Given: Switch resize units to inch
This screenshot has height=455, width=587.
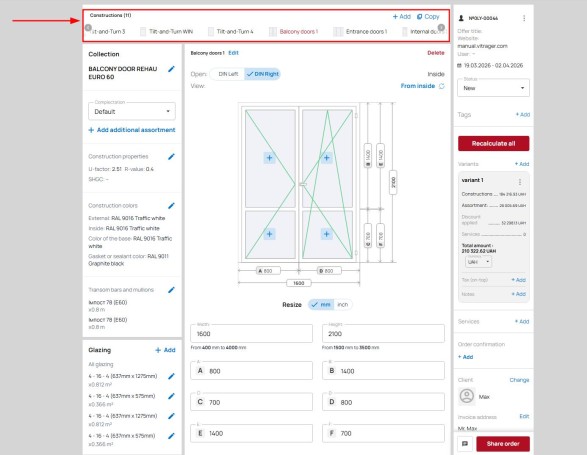Looking at the screenshot, I should tap(343, 304).
